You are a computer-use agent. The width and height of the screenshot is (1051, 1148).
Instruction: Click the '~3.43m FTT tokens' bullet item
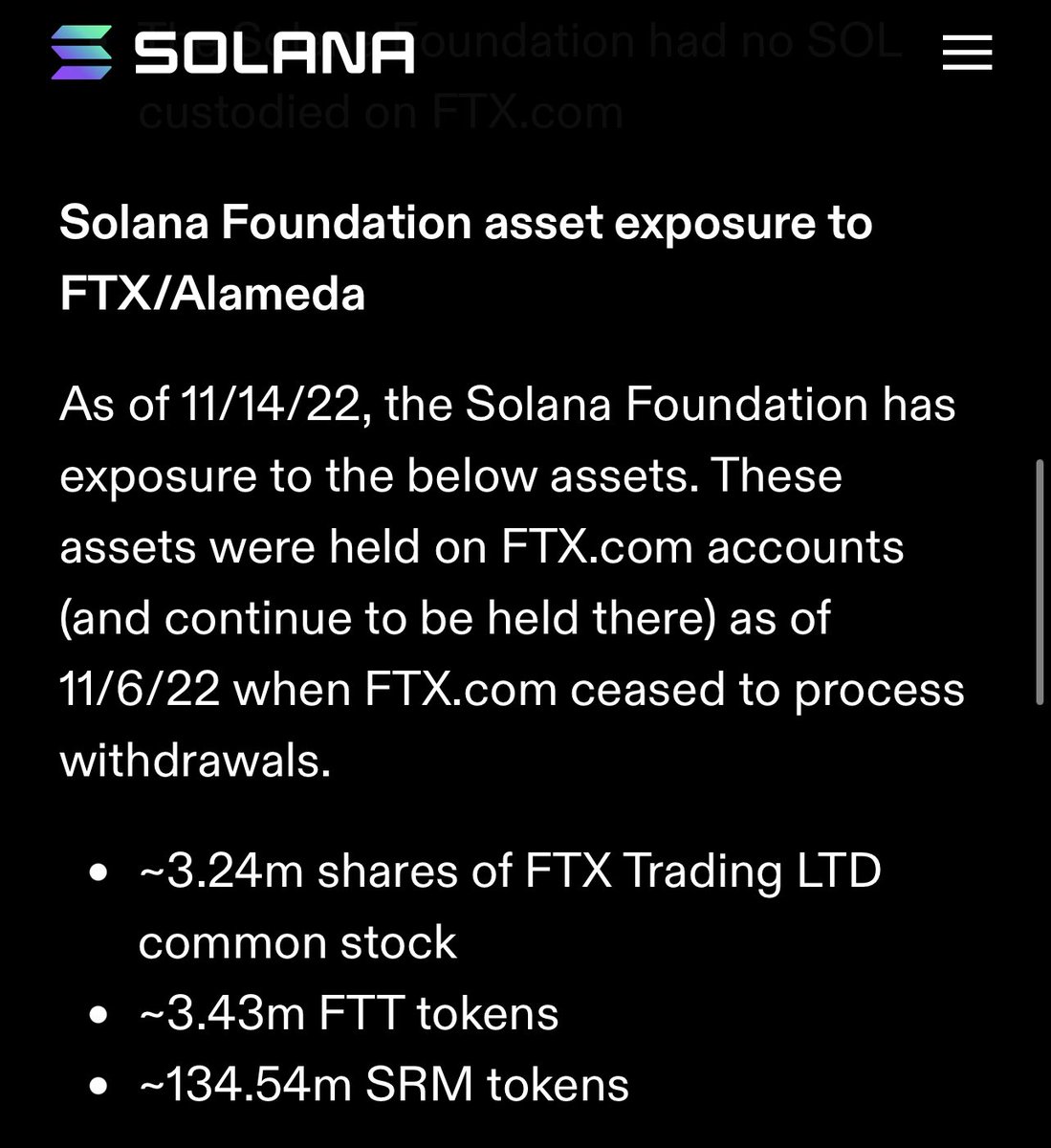coord(348,1013)
